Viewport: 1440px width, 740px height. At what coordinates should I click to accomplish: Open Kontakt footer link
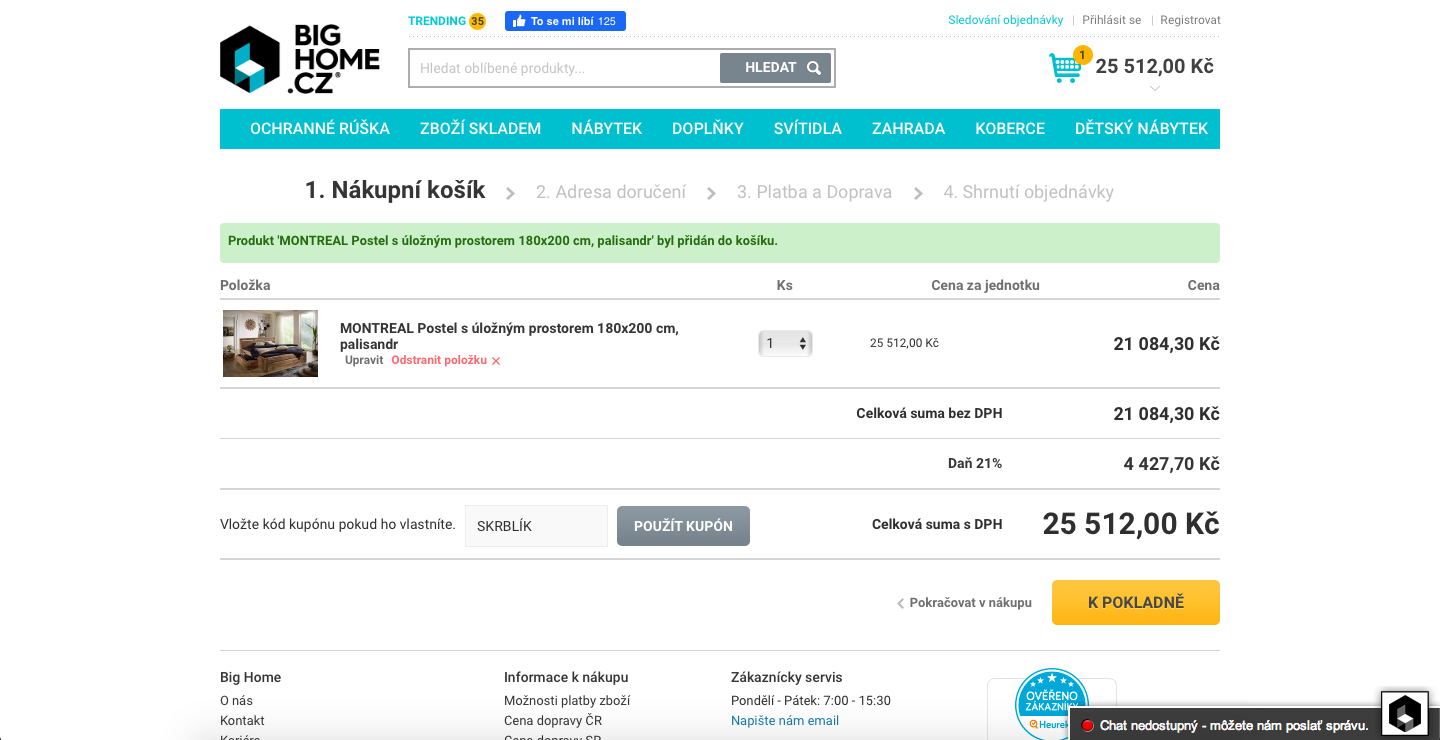coord(242,721)
